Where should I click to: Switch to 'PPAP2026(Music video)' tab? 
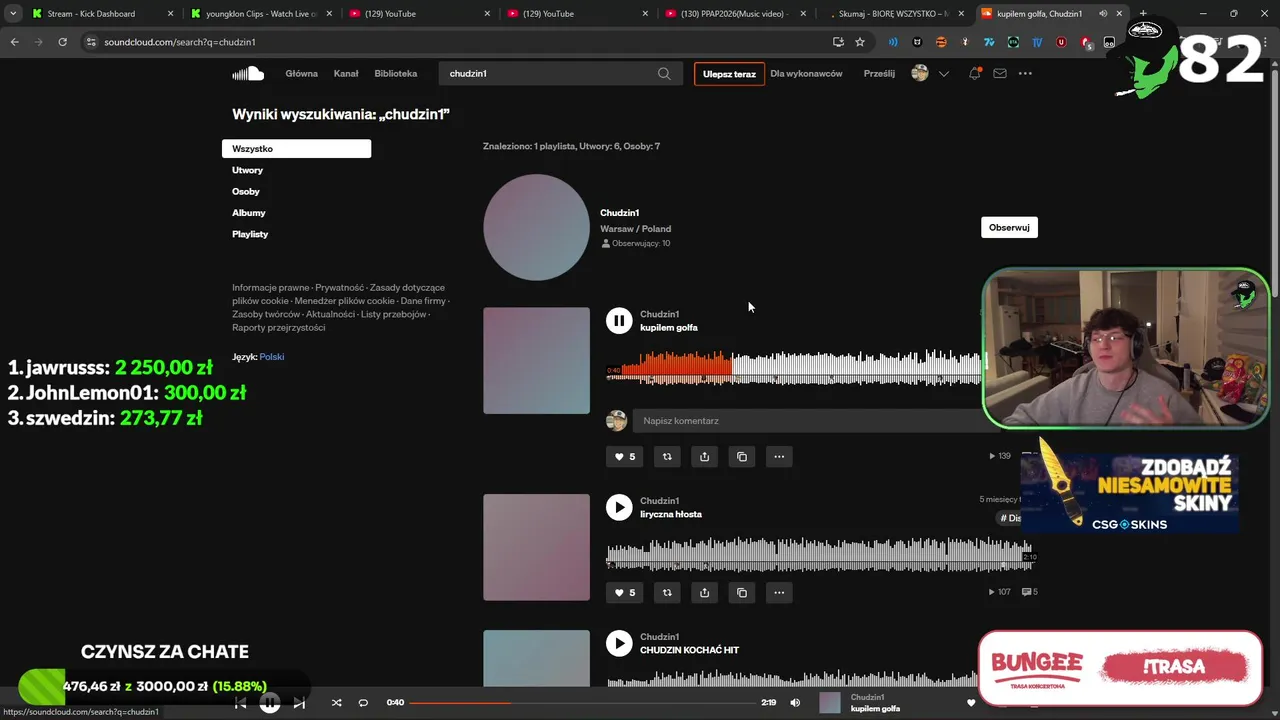[x=734, y=13]
